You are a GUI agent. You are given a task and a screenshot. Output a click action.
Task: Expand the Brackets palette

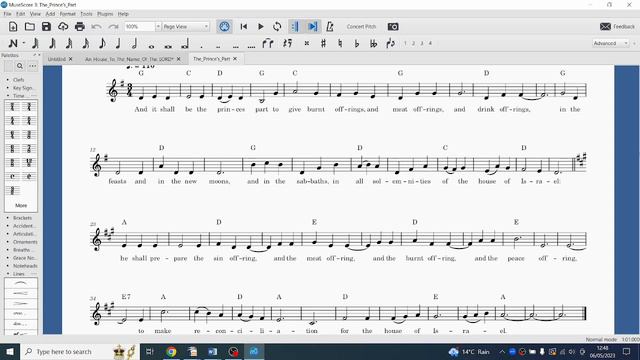[22, 218]
